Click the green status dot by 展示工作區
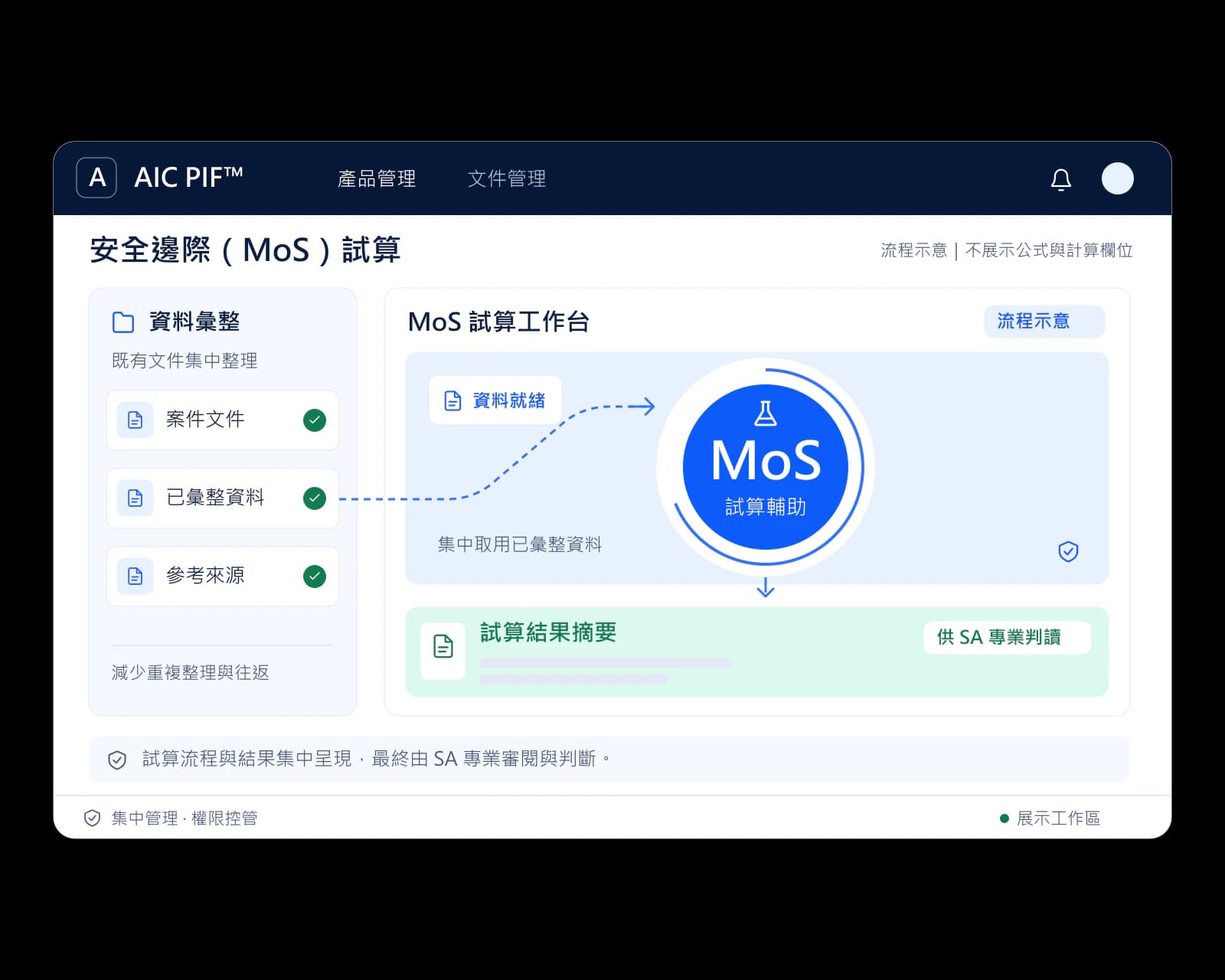The height and width of the screenshot is (980, 1225). coord(1004,818)
